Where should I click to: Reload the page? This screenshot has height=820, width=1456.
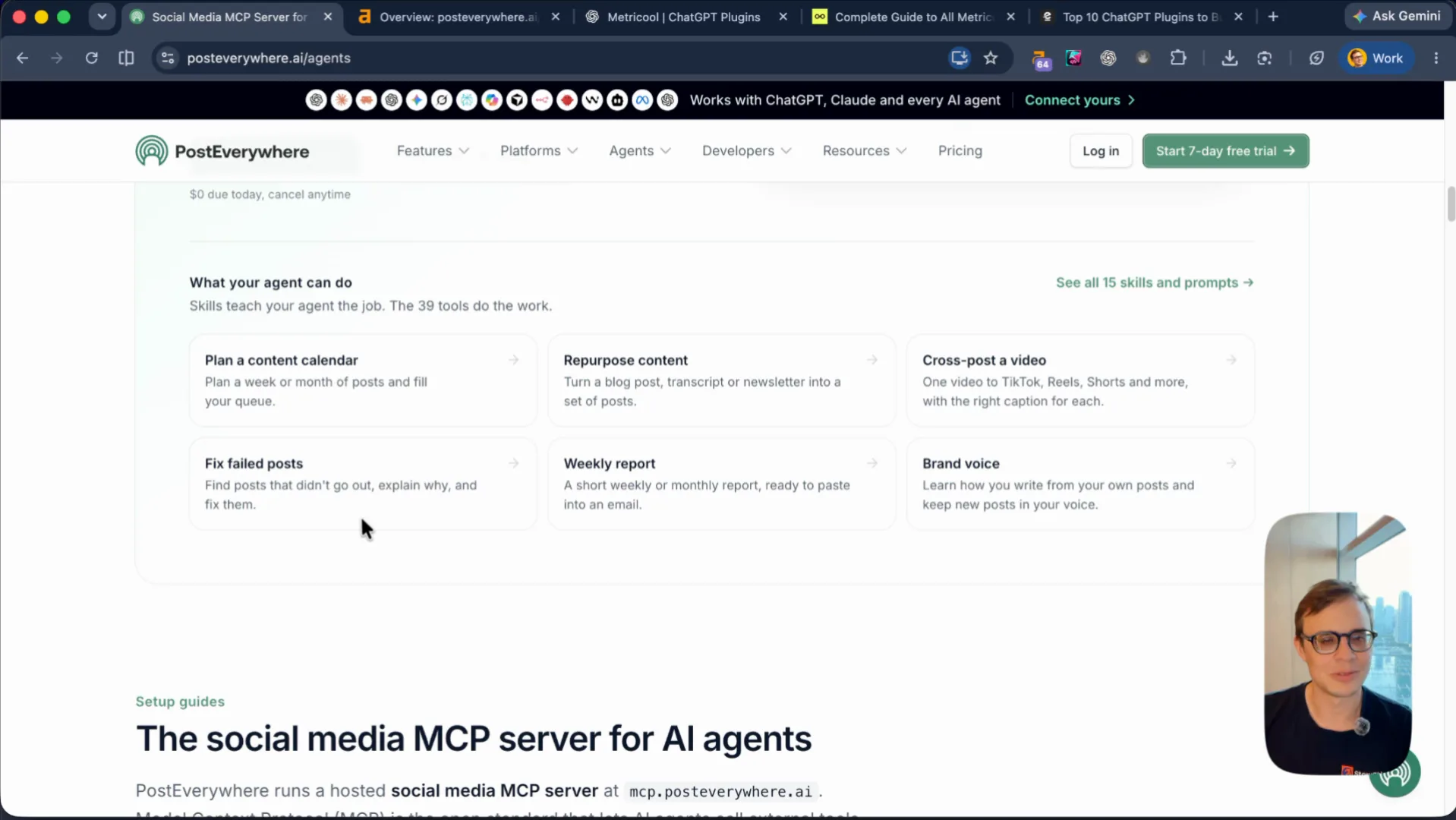(x=92, y=58)
